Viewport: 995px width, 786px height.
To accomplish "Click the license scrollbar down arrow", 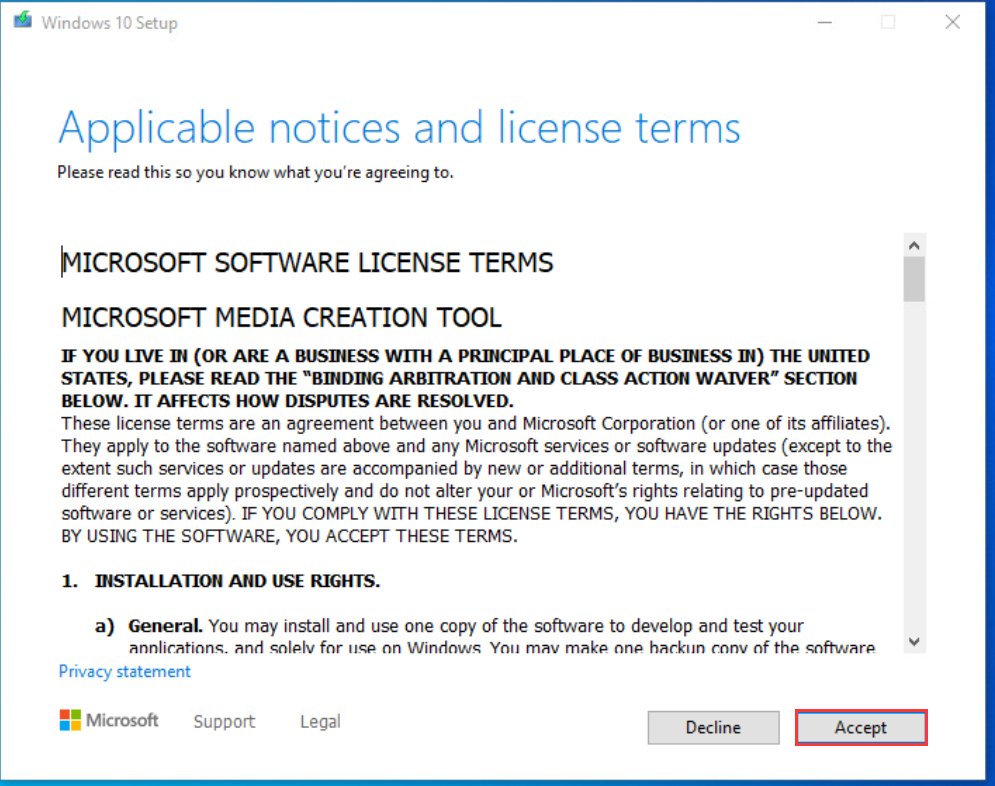I will pos(914,641).
